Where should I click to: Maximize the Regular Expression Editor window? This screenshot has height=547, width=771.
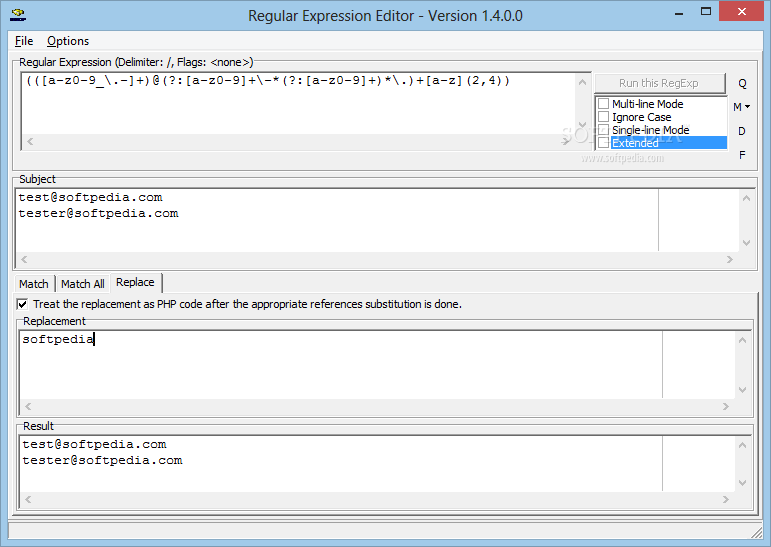coord(706,12)
